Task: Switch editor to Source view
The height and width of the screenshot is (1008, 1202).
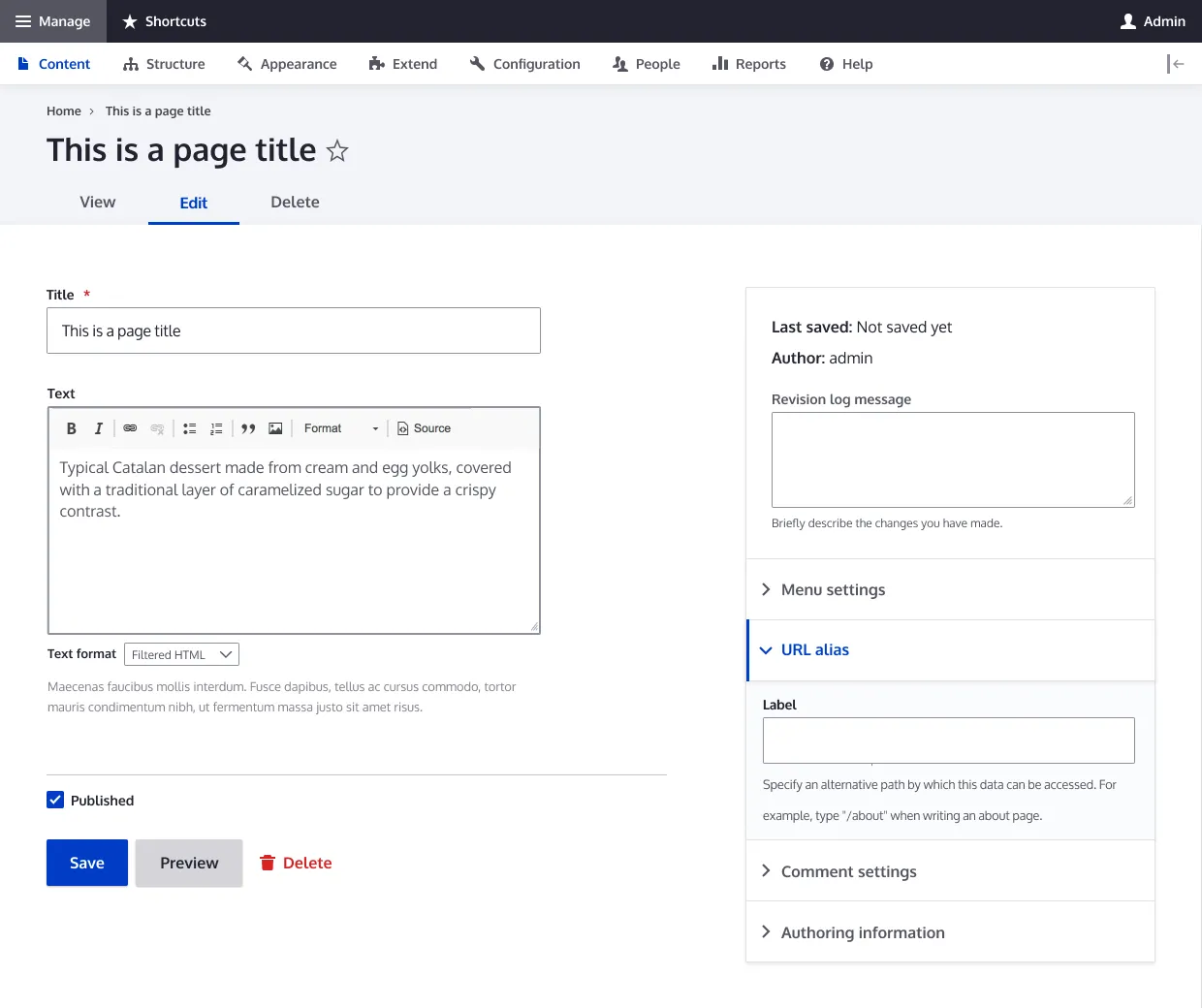Action: (x=425, y=428)
